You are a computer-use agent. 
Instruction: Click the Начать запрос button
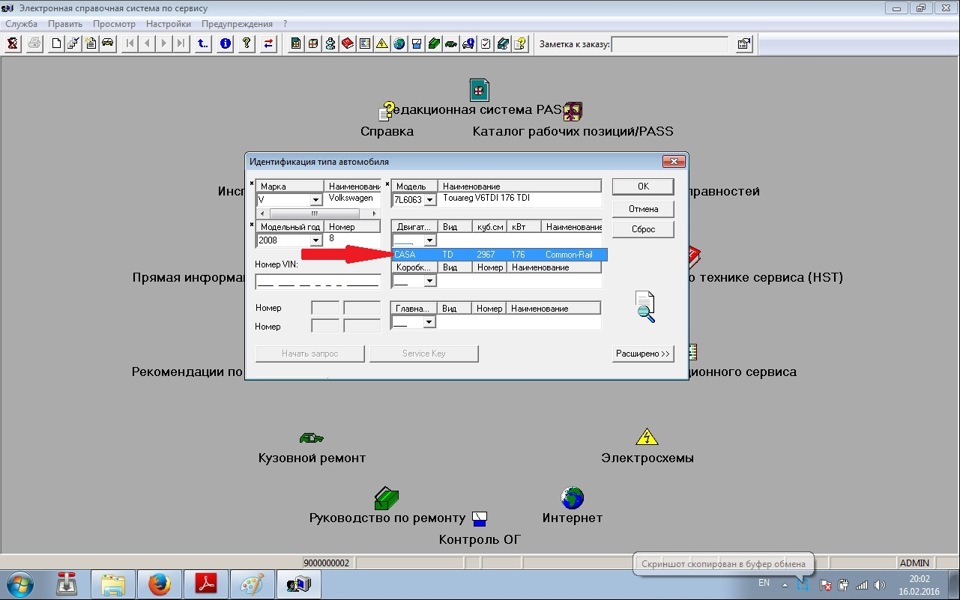(x=310, y=353)
